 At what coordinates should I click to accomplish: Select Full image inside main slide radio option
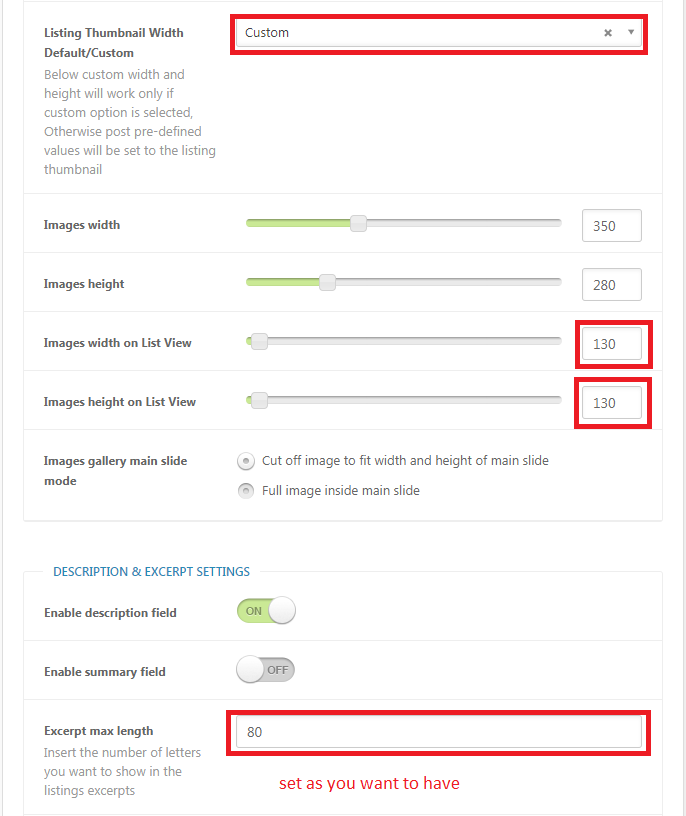click(246, 491)
